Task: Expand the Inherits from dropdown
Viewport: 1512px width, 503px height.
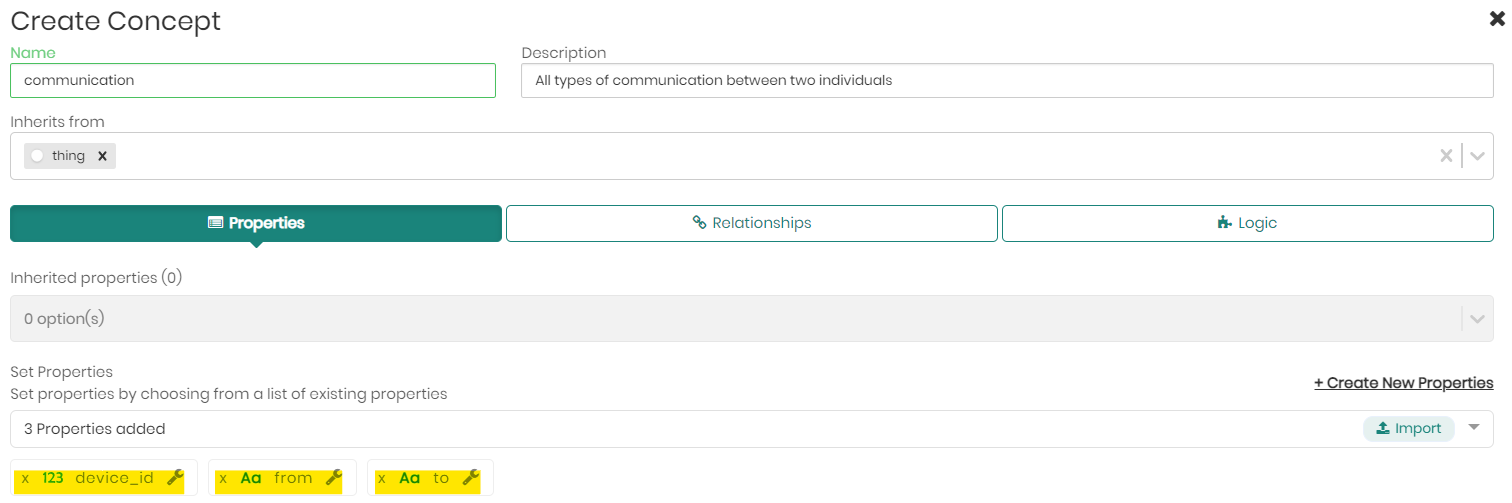Action: tap(1477, 156)
